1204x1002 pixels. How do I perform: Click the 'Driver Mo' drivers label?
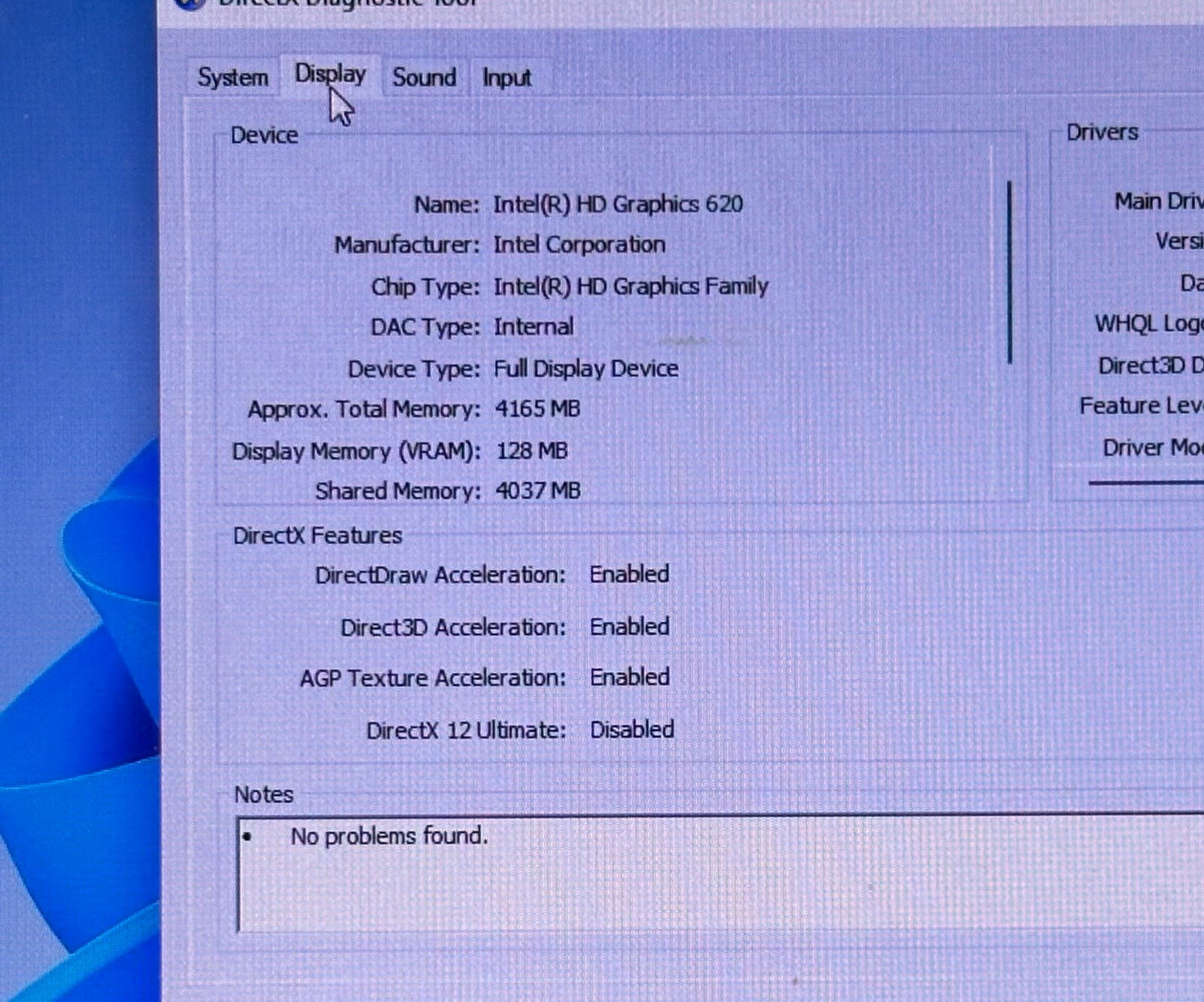1152,448
